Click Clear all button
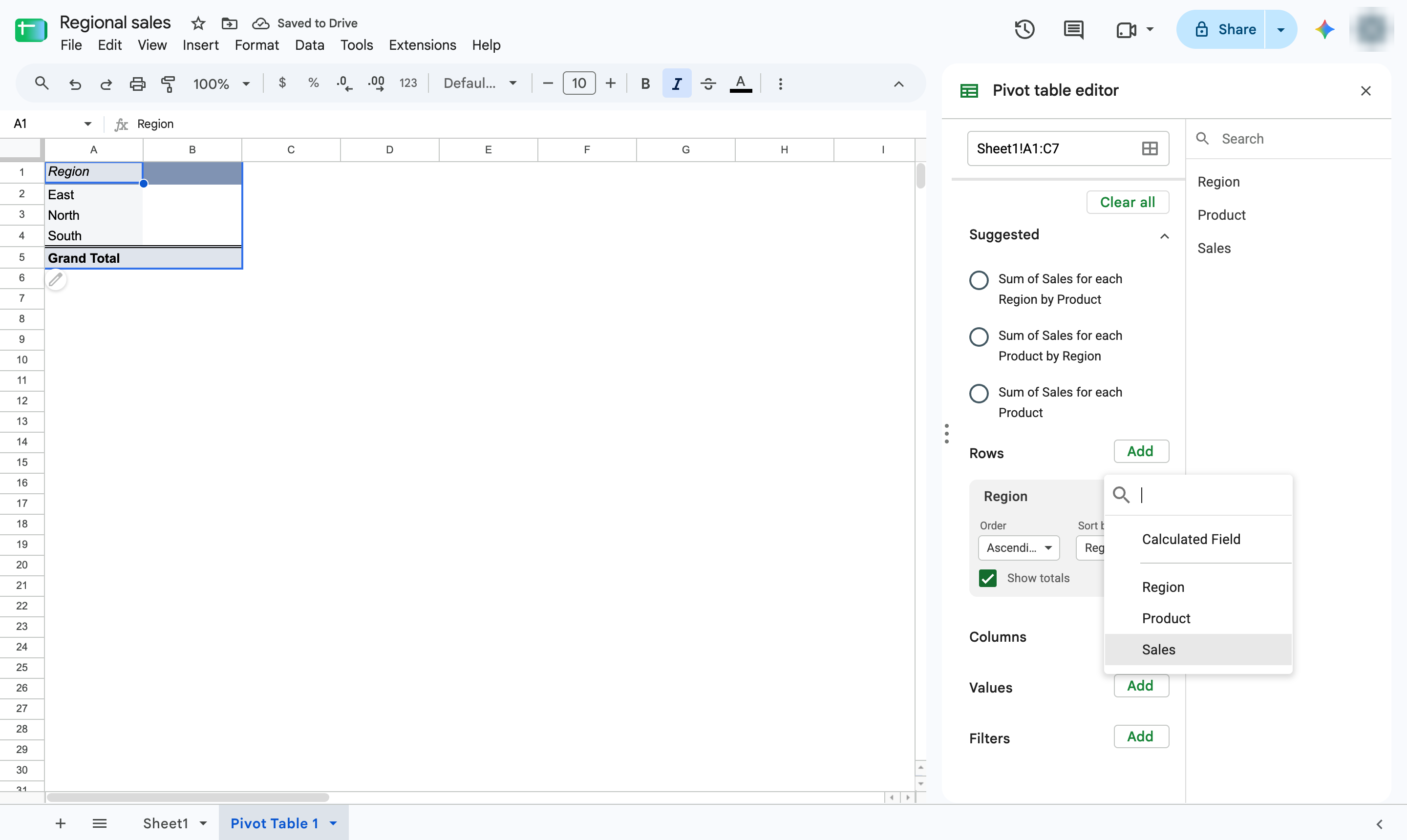Viewport: 1407px width, 840px height. [x=1127, y=202]
